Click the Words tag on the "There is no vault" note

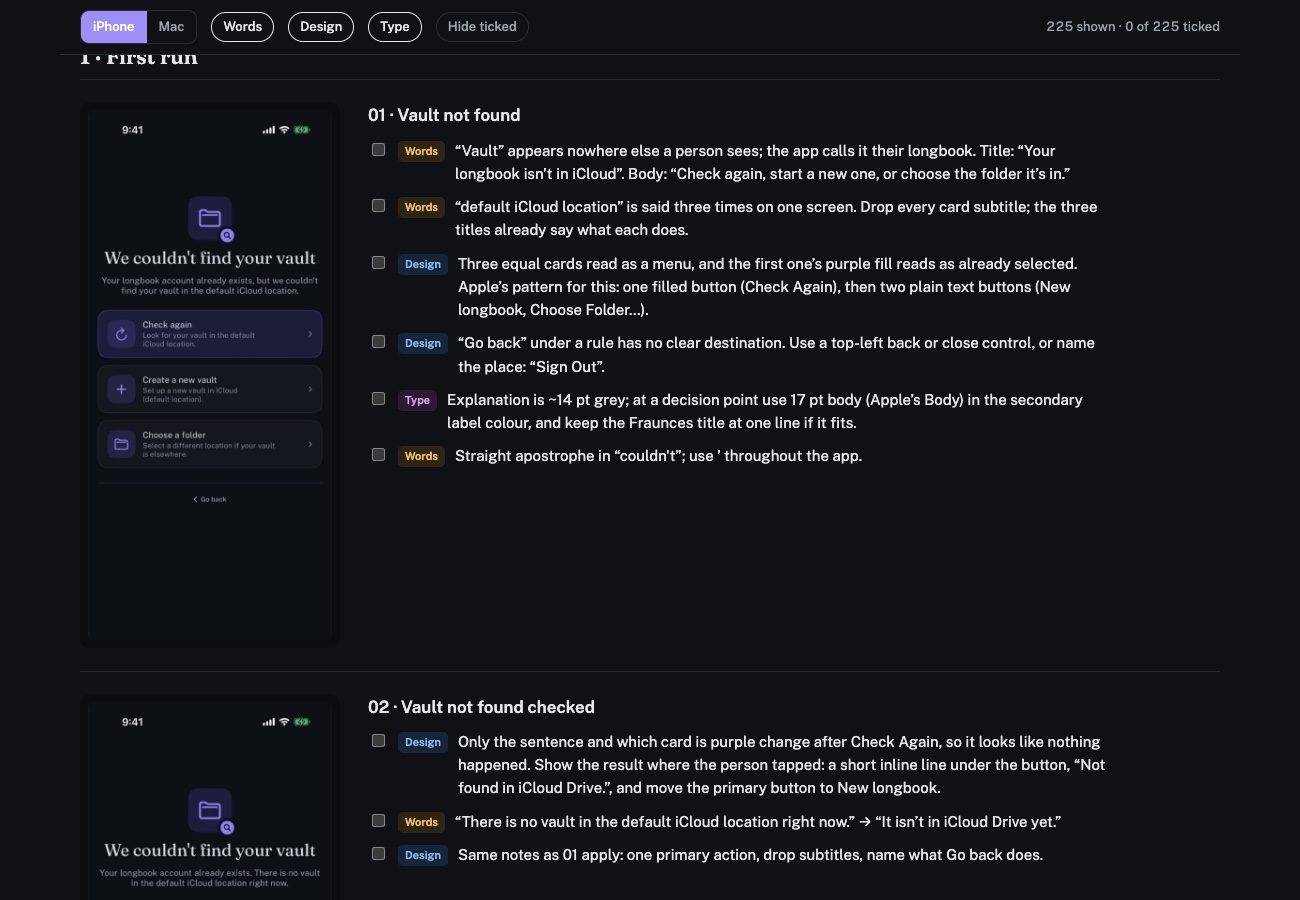click(421, 823)
